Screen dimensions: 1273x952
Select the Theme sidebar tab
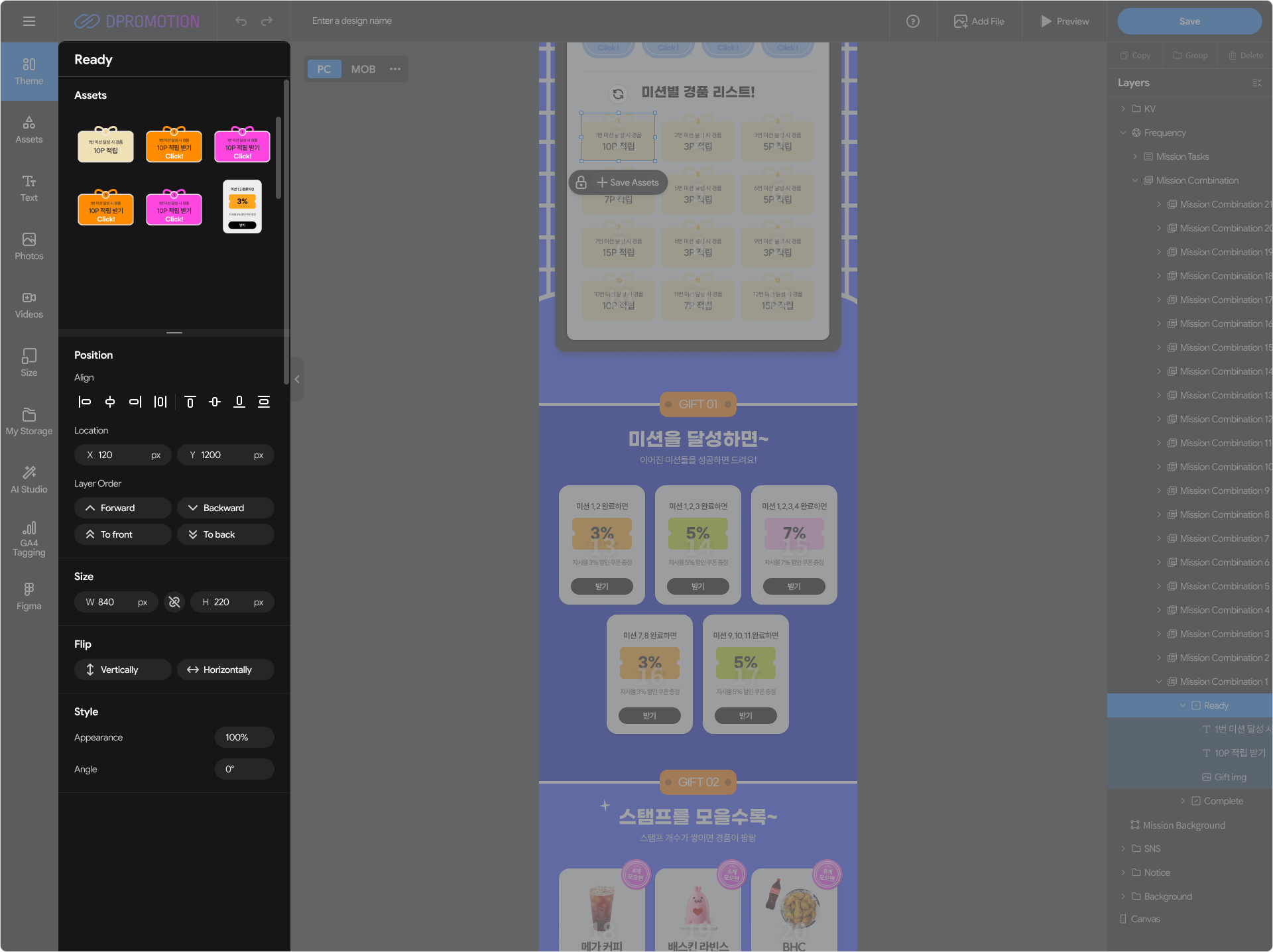(x=29, y=72)
